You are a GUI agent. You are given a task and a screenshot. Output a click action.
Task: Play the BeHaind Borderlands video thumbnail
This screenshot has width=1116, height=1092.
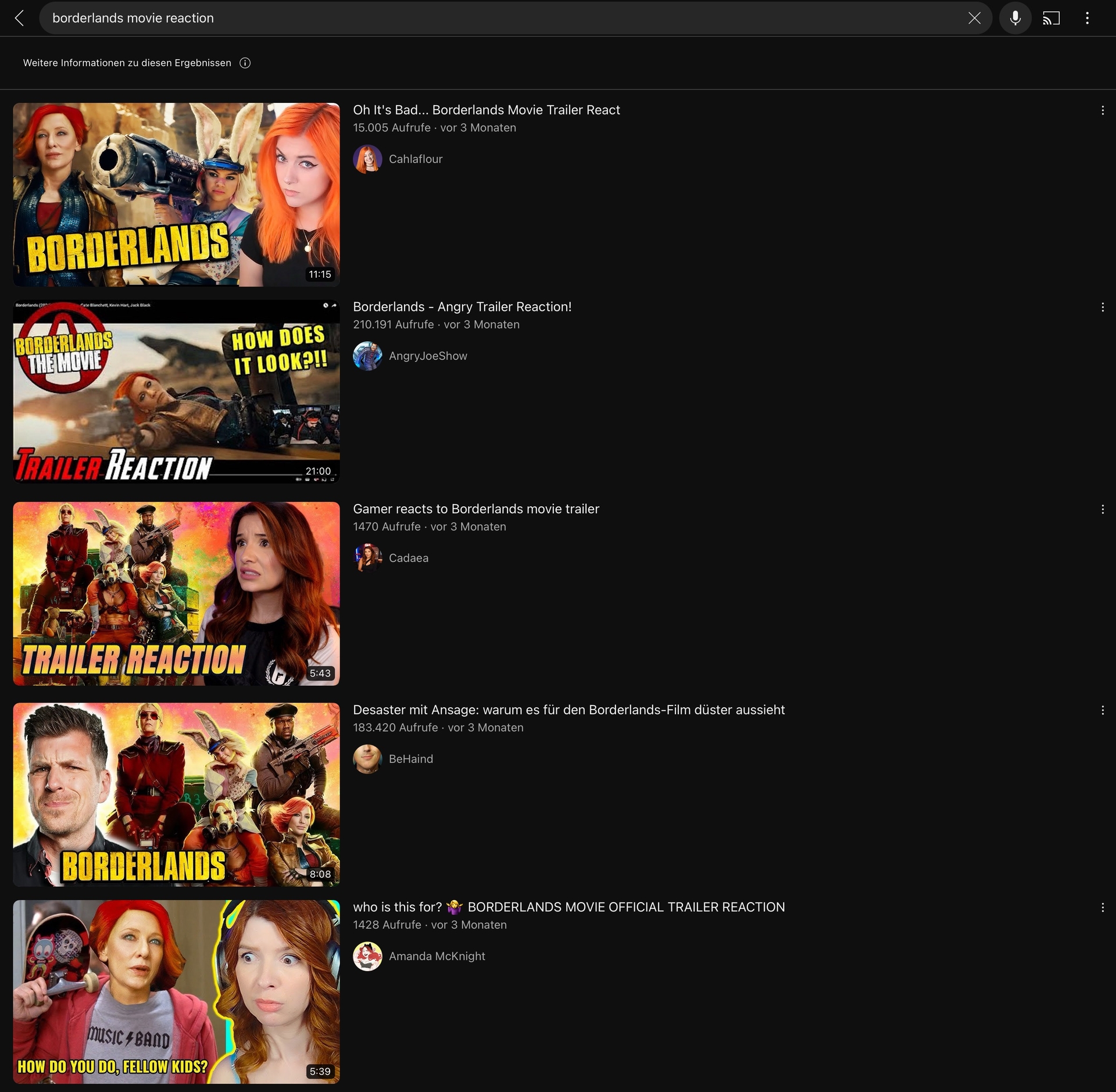(176, 795)
